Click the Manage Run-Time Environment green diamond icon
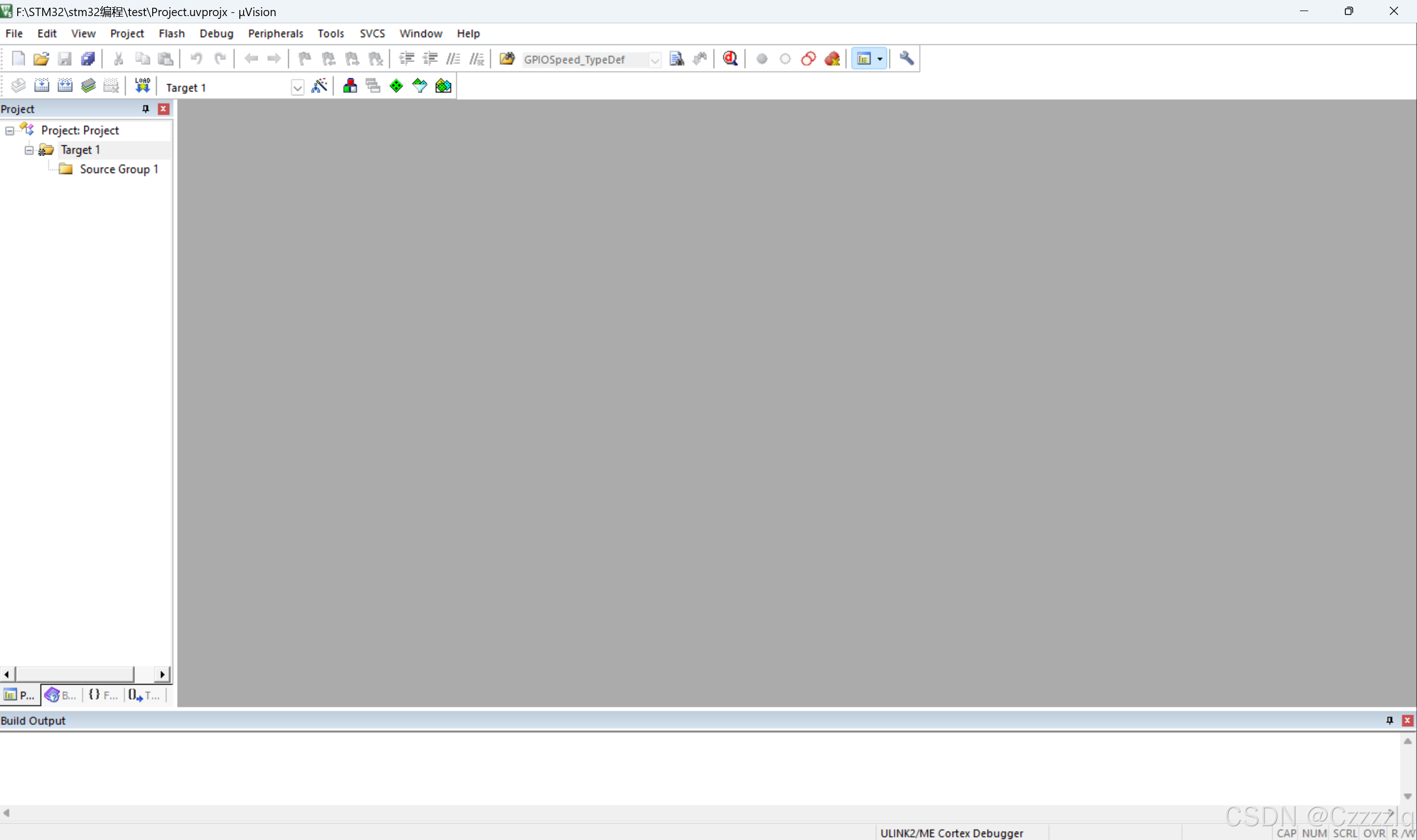The height and width of the screenshot is (840, 1417). pos(396,86)
